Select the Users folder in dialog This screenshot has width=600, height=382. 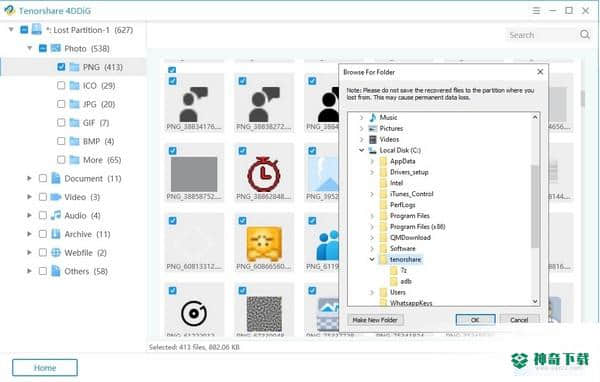(398, 292)
